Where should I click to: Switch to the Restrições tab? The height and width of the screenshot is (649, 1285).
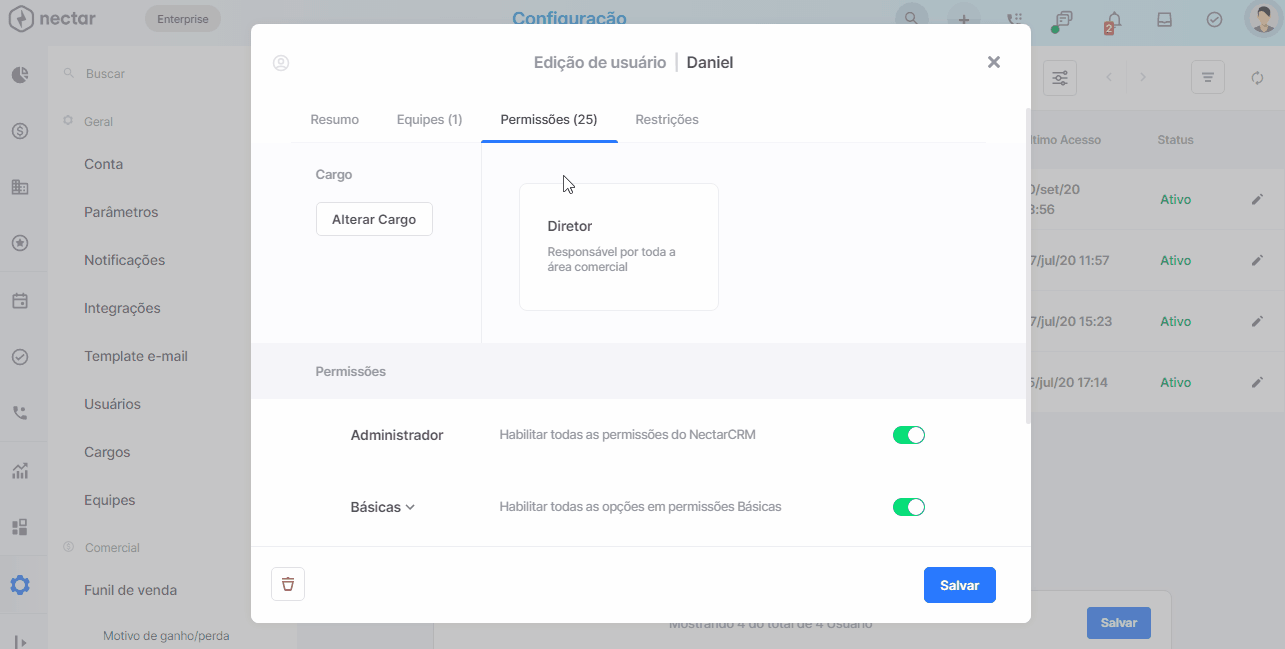[667, 119]
